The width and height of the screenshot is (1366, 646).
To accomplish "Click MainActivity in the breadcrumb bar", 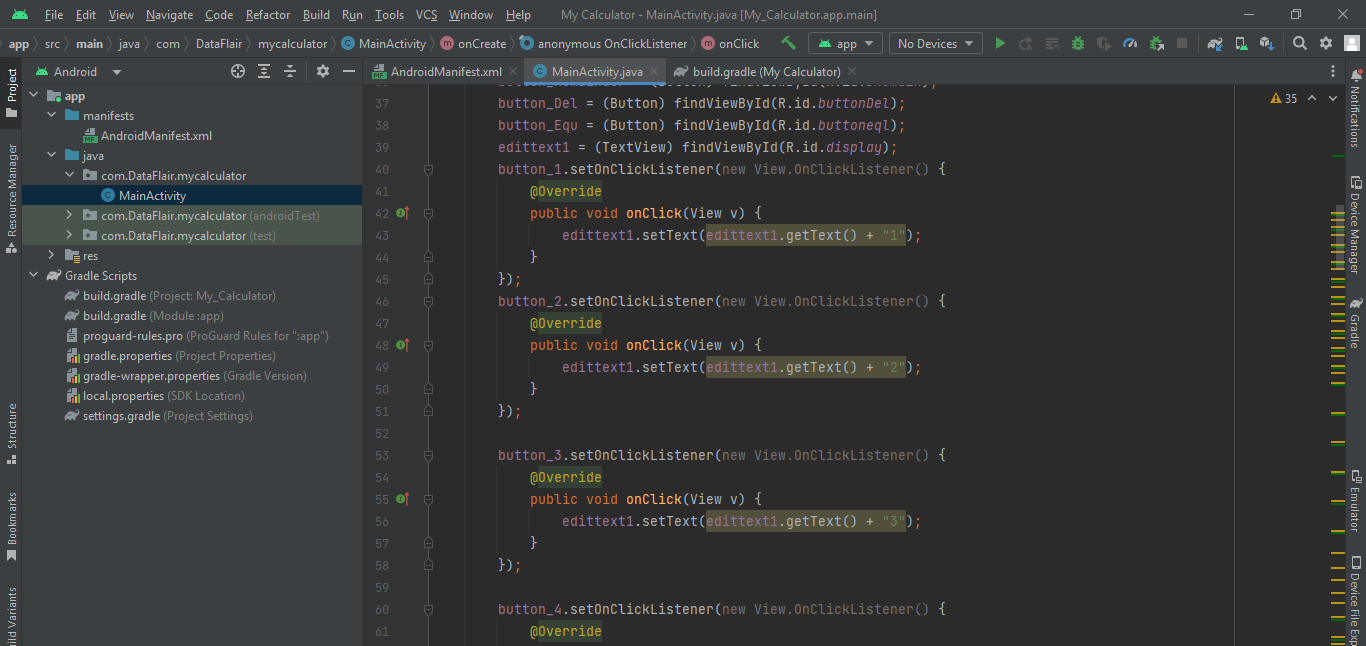I will coord(391,44).
